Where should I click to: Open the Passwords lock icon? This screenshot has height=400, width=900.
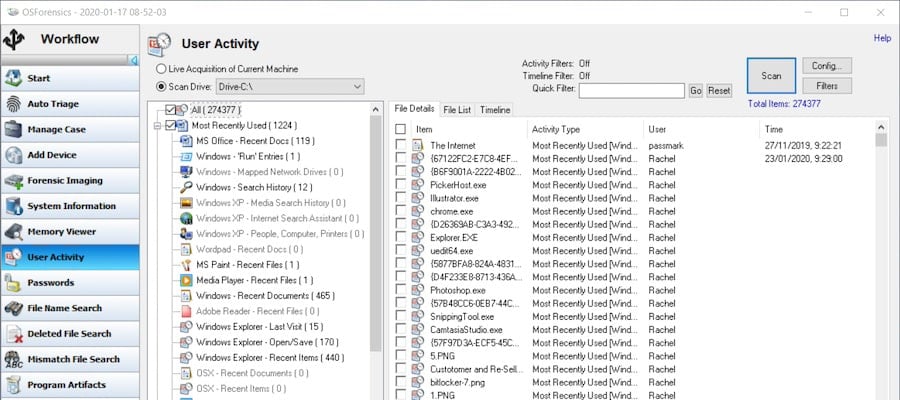click(x=13, y=282)
